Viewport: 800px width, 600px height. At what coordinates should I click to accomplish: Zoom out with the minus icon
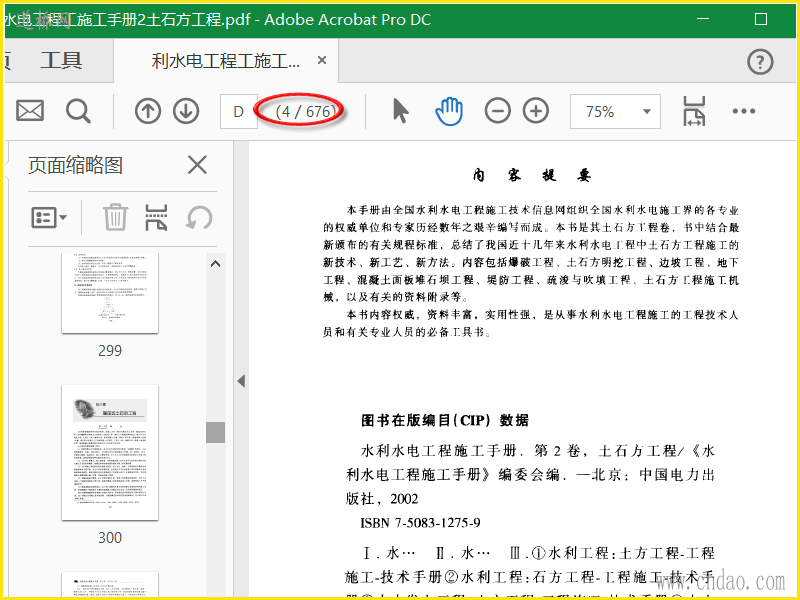click(497, 111)
